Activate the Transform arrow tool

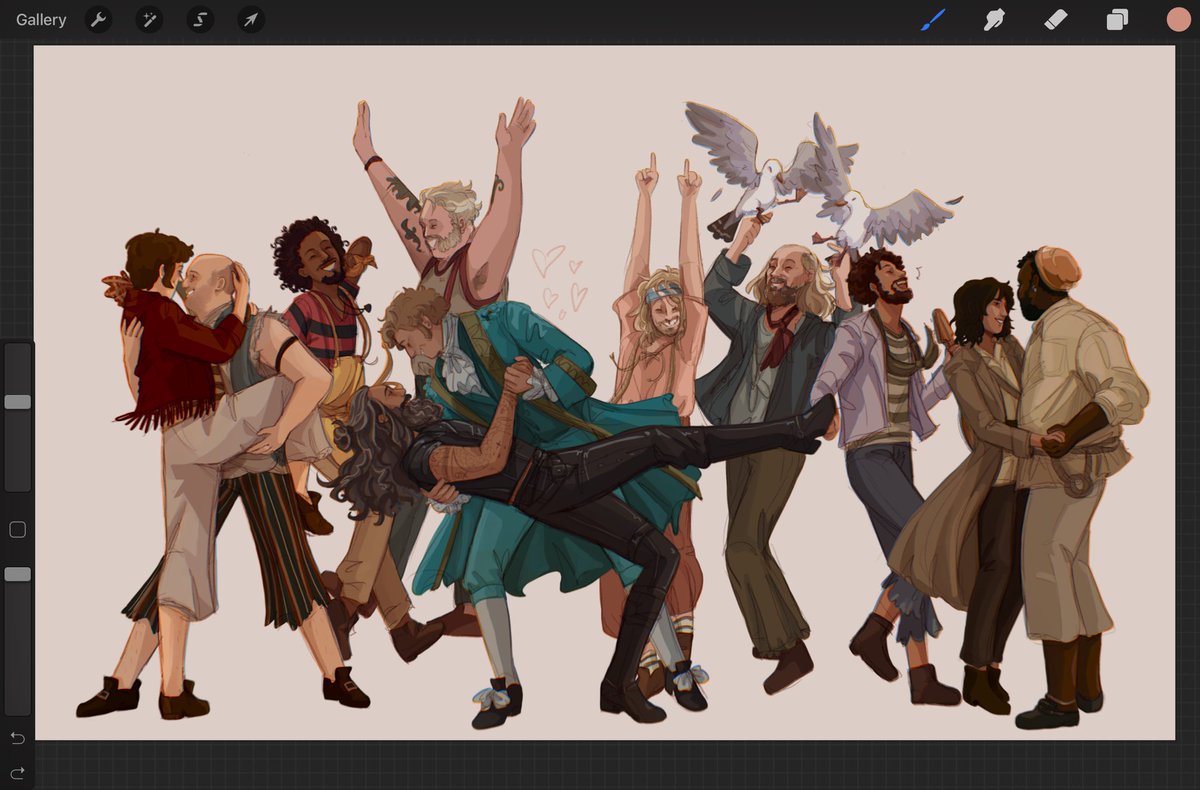(251, 19)
